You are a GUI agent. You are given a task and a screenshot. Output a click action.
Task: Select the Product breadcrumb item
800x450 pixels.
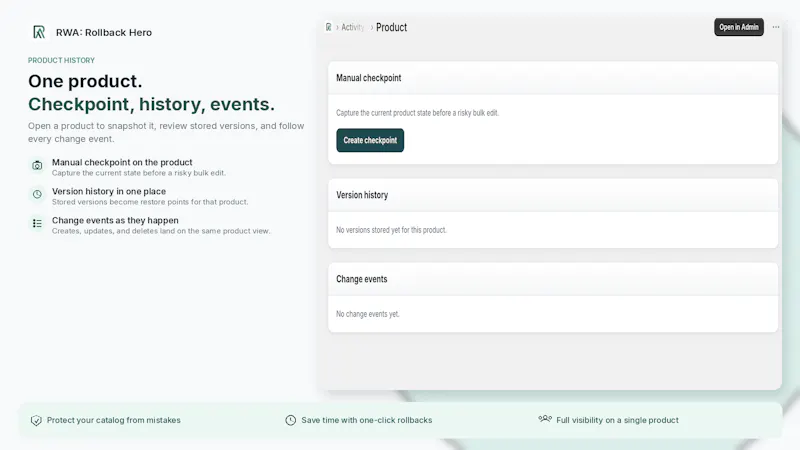(391, 28)
